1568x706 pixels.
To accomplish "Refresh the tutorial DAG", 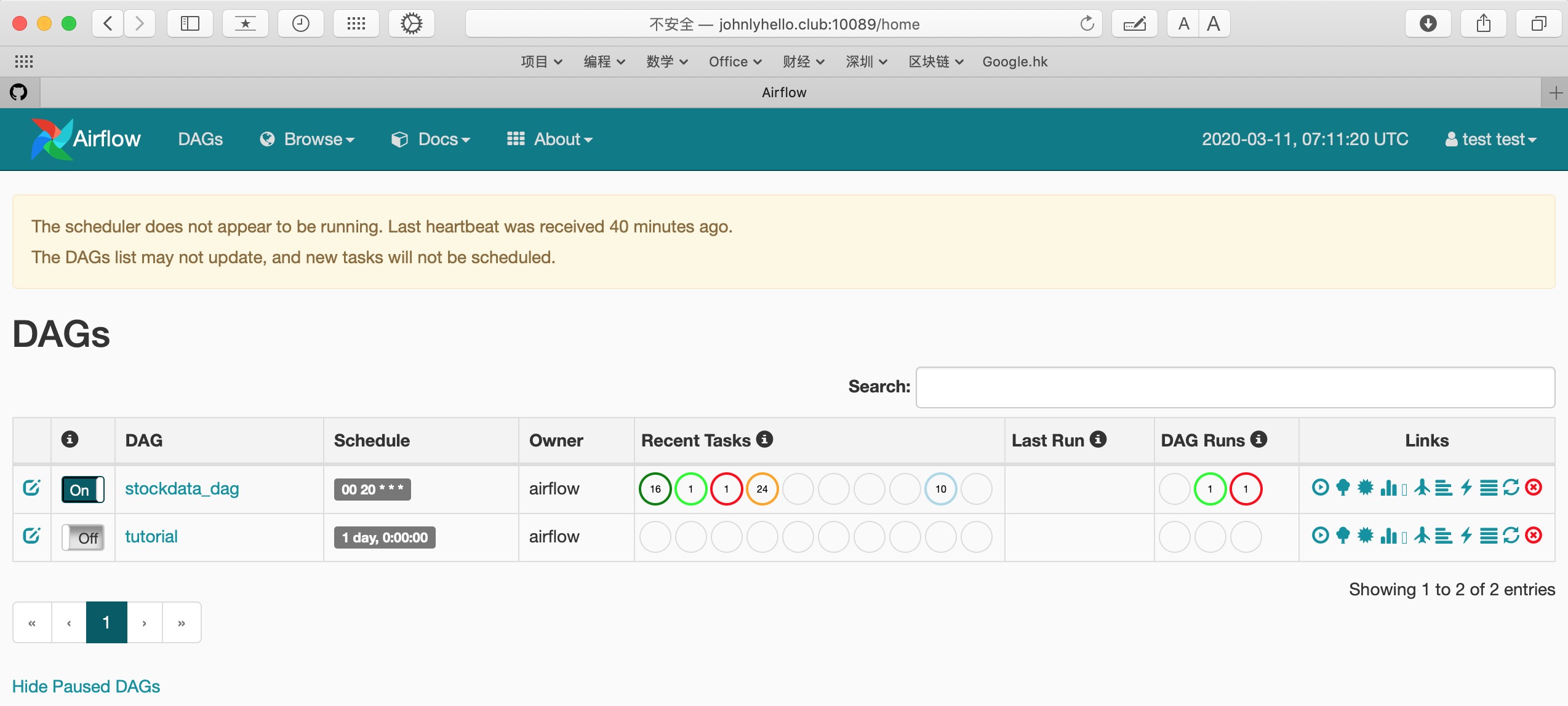I will point(1511,536).
